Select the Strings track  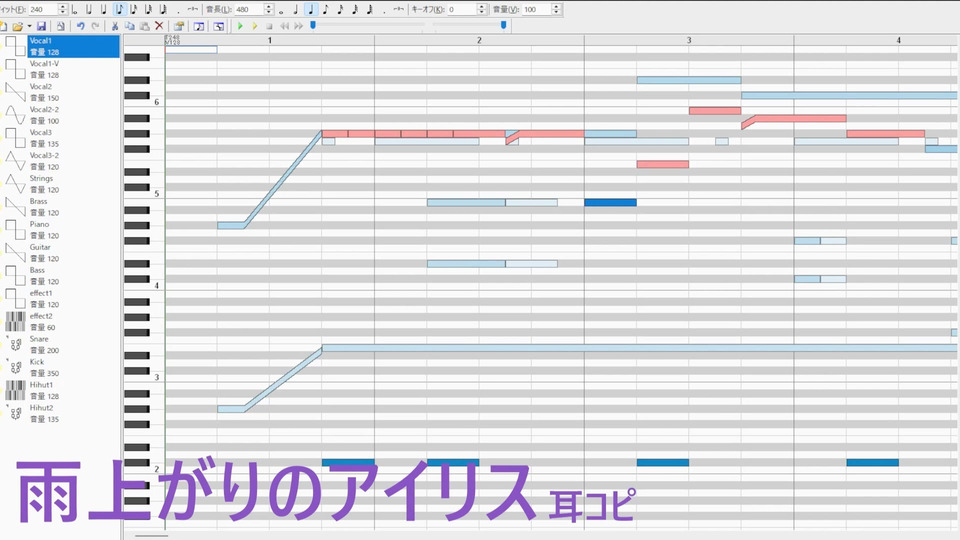pos(73,184)
